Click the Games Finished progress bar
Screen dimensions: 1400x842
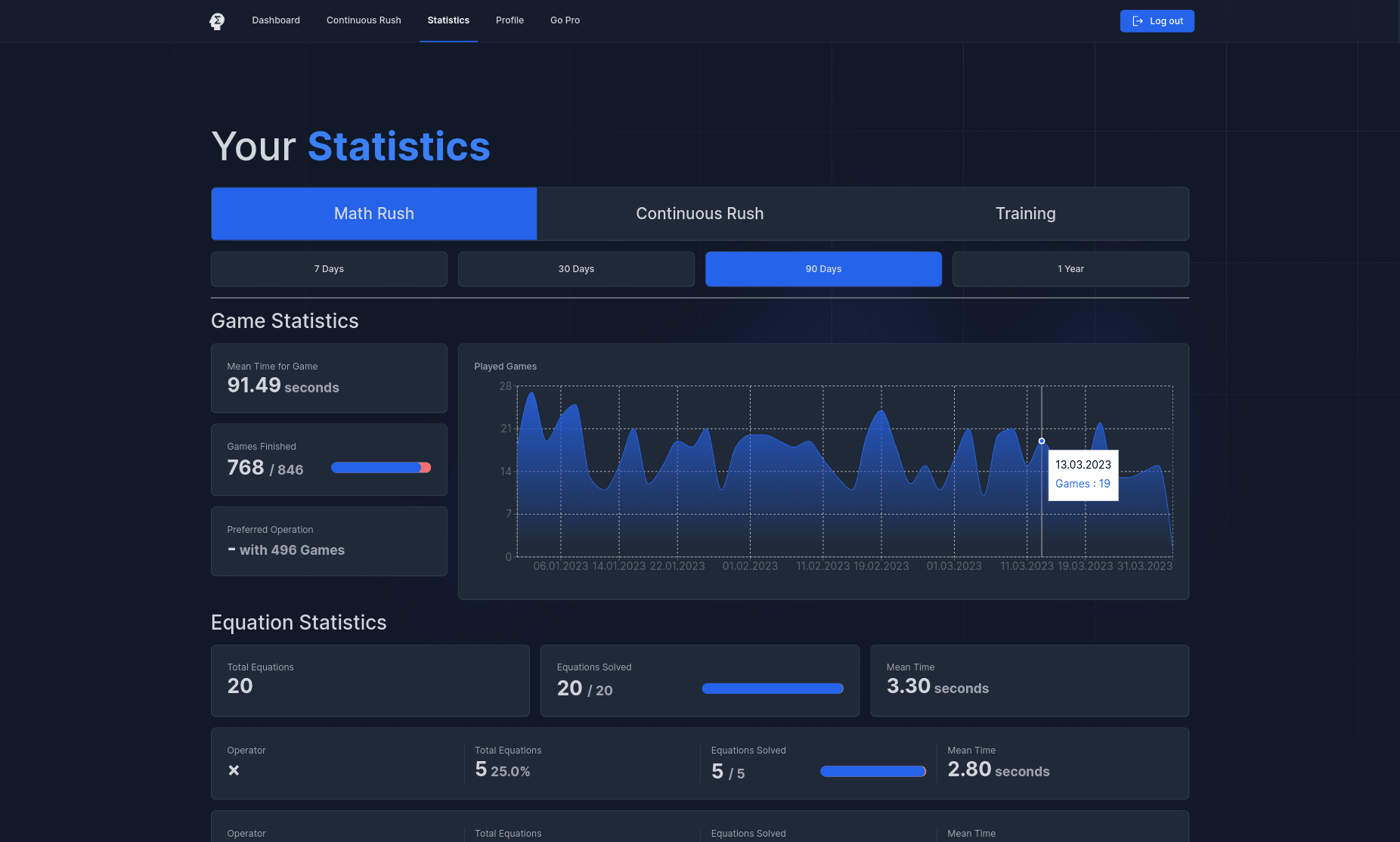coord(381,468)
